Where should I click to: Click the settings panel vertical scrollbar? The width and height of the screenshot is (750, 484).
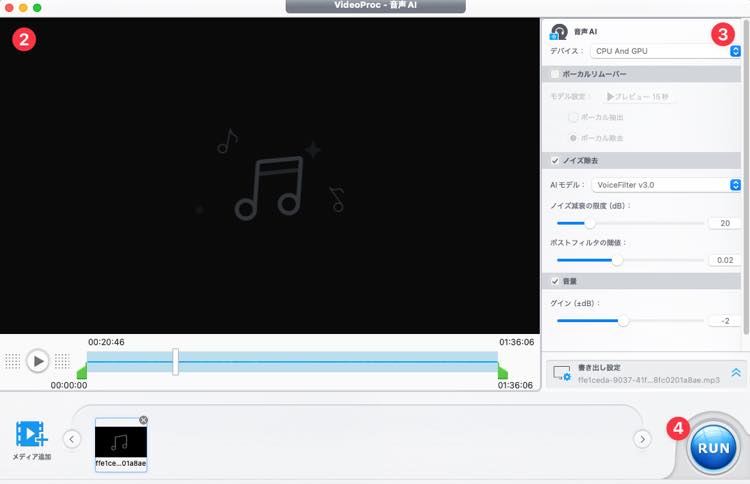[746, 177]
